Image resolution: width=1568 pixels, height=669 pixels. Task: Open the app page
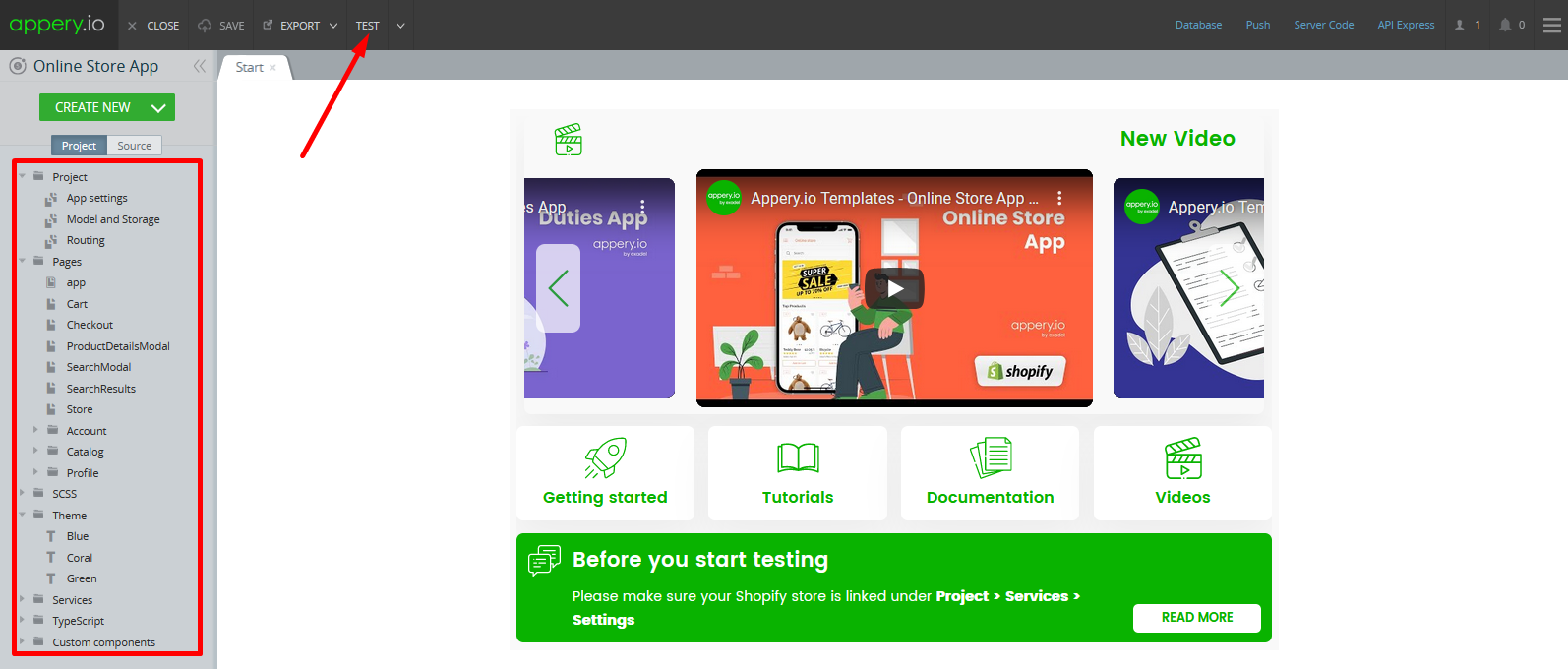[x=76, y=283]
